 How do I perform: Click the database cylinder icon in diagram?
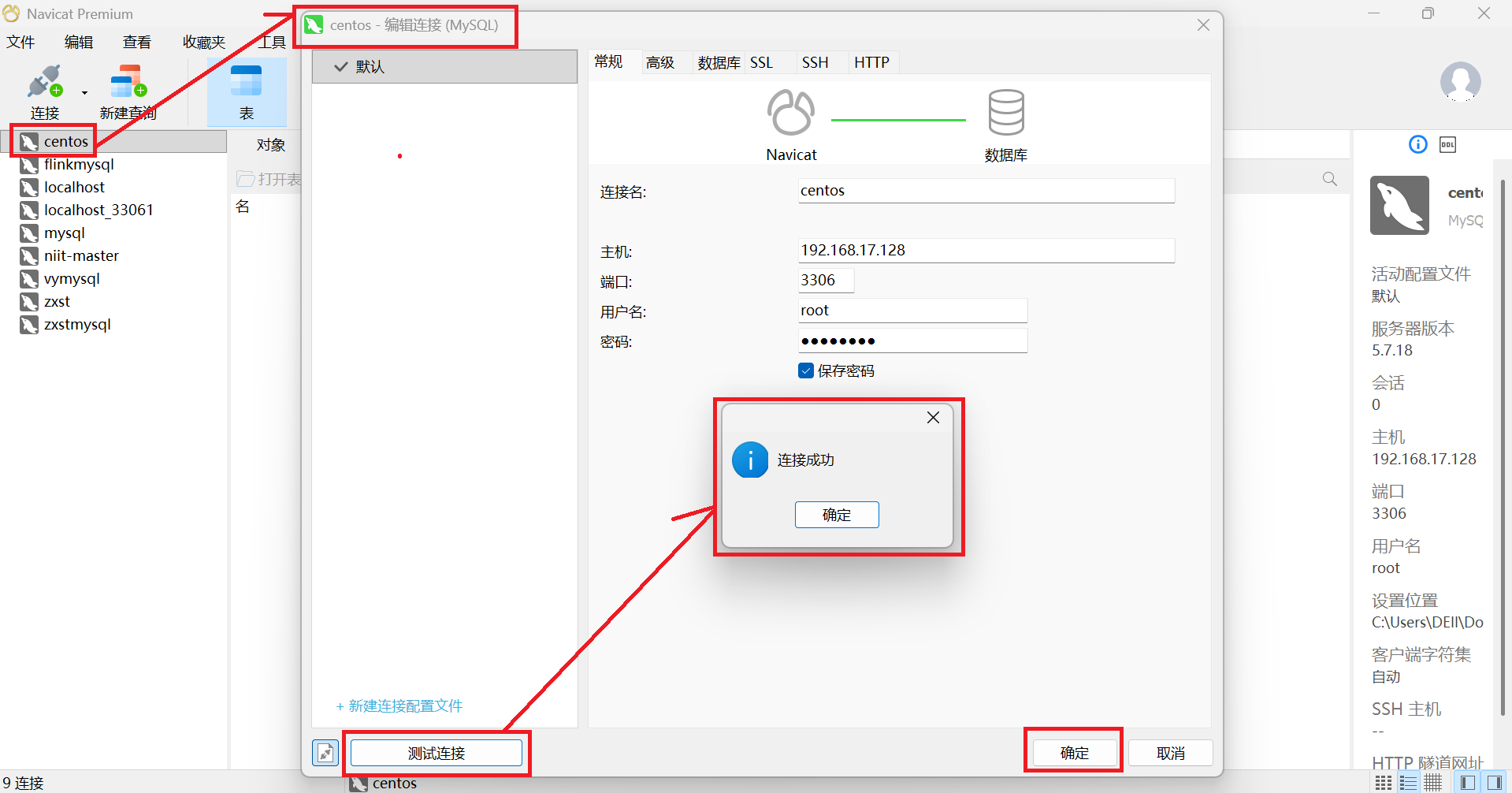[1006, 113]
